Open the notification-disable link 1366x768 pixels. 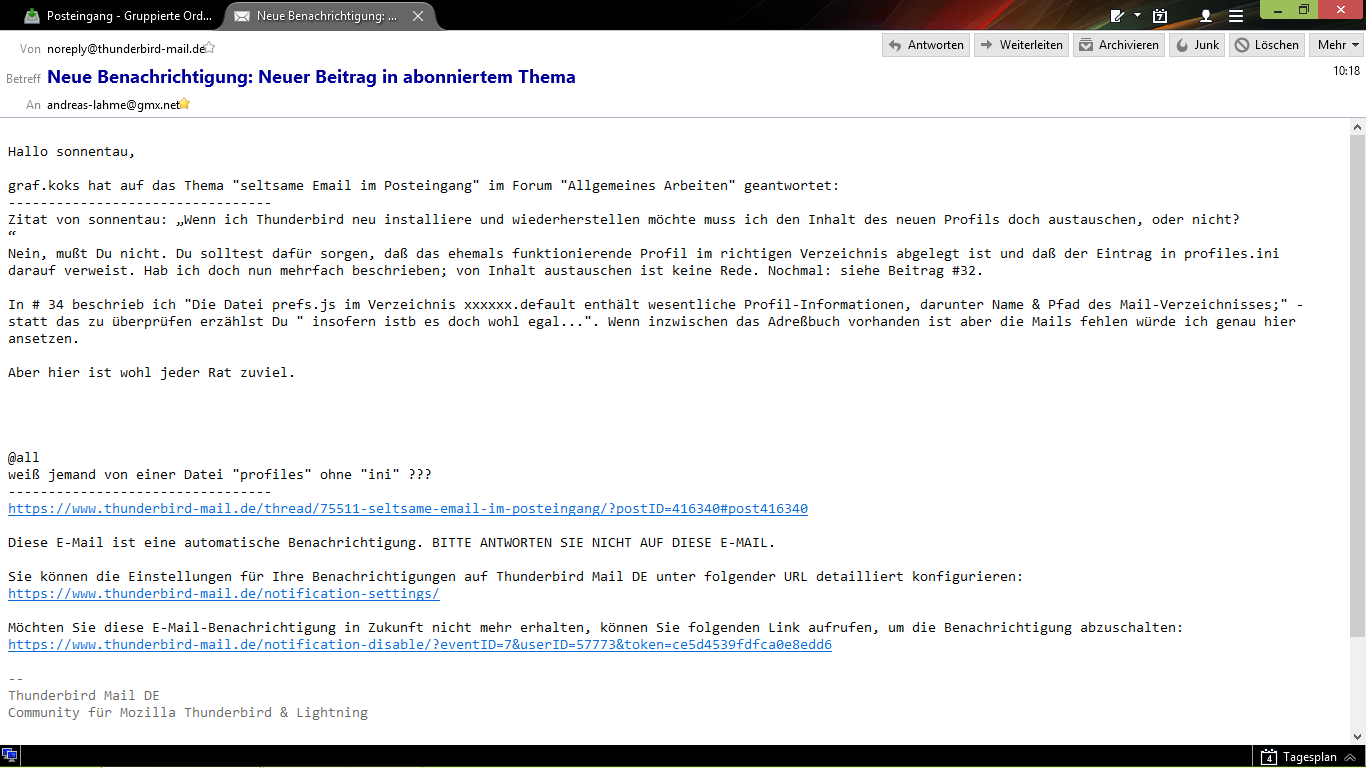420,645
